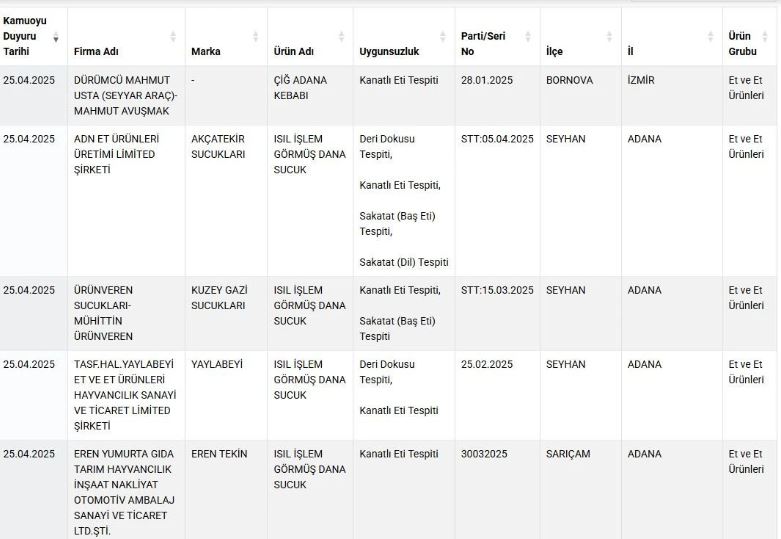Click batch number 28.01.2025
This screenshot has height=539, width=781.
[487, 80]
